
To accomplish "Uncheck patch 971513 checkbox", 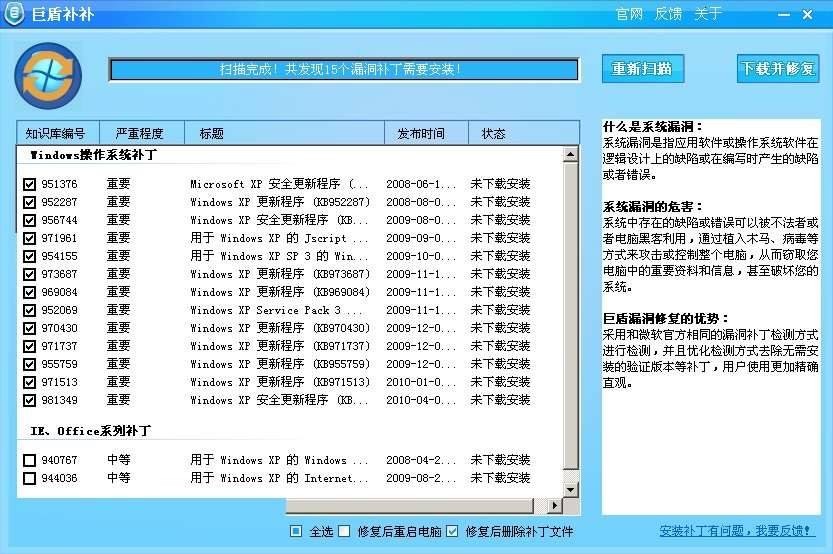I will coord(29,382).
